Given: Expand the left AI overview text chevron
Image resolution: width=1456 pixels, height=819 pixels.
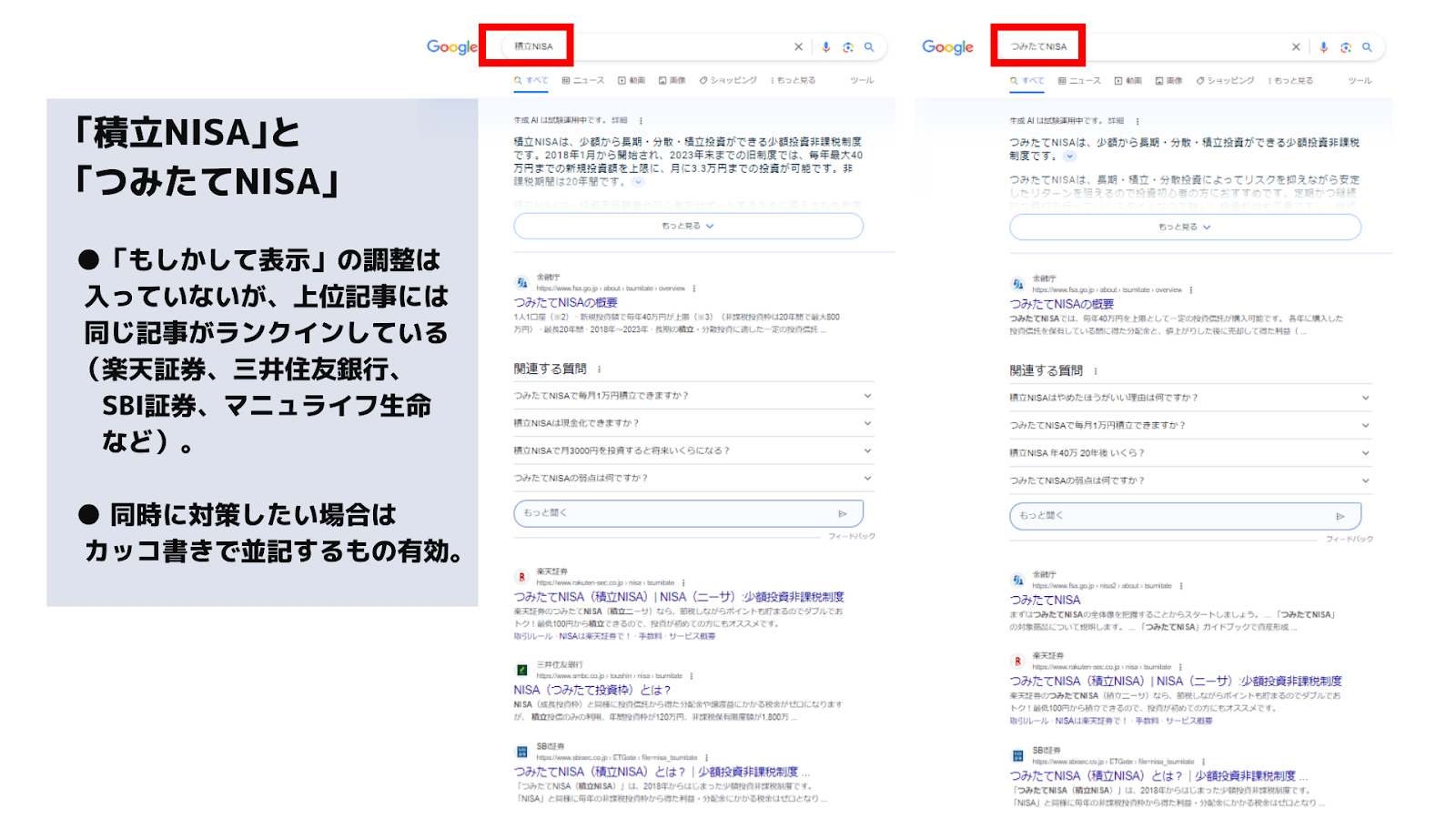Looking at the screenshot, I should pos(638,182).
